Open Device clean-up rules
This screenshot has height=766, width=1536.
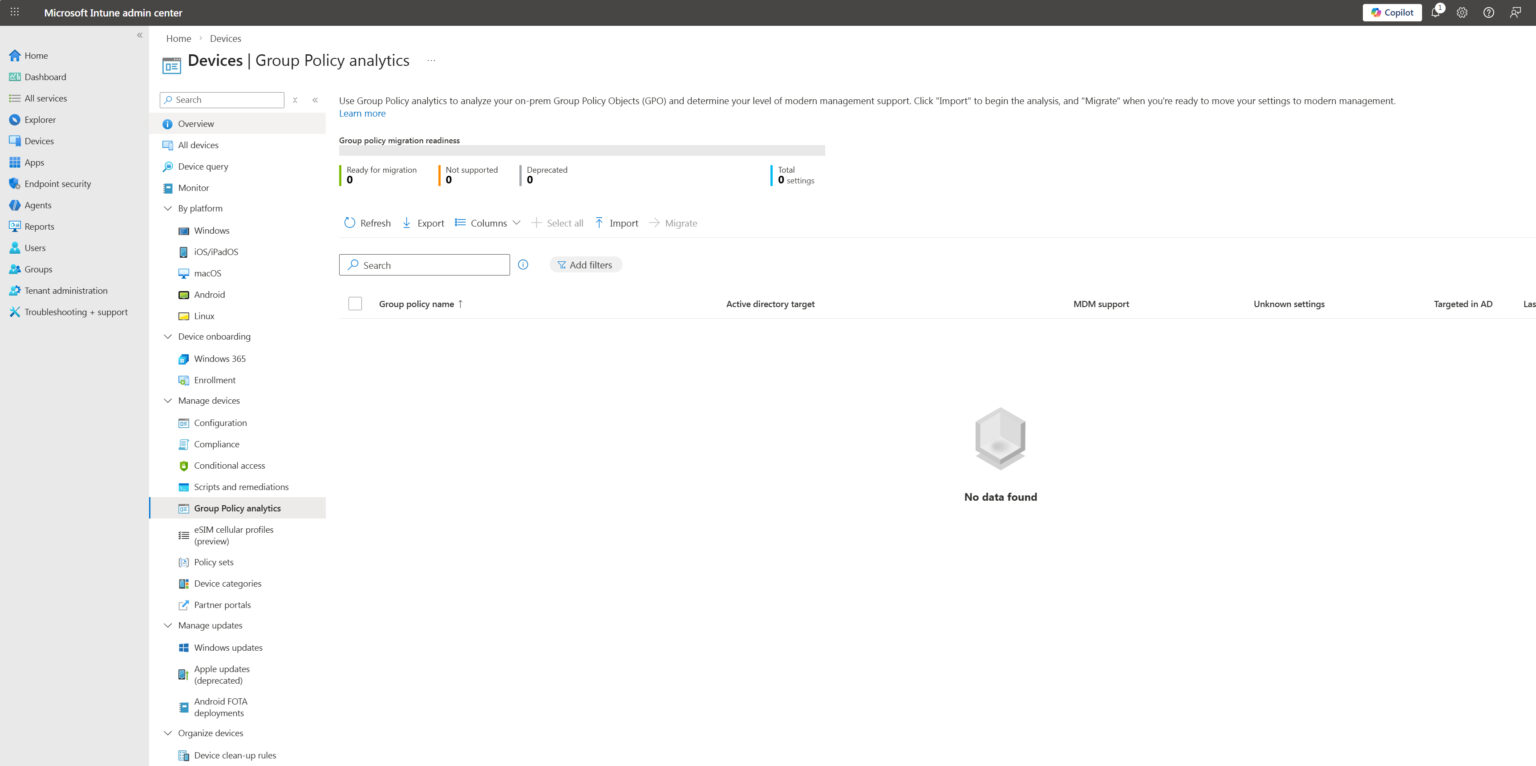pos(237,756)
